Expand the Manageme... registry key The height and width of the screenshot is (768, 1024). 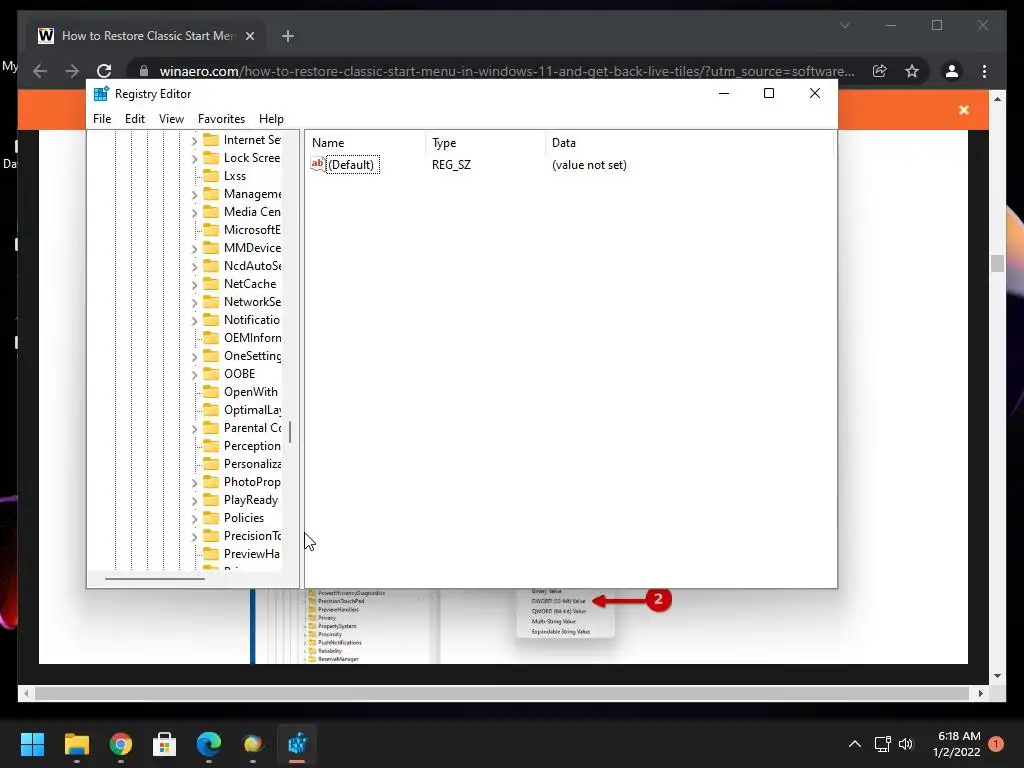pos(194,195)
